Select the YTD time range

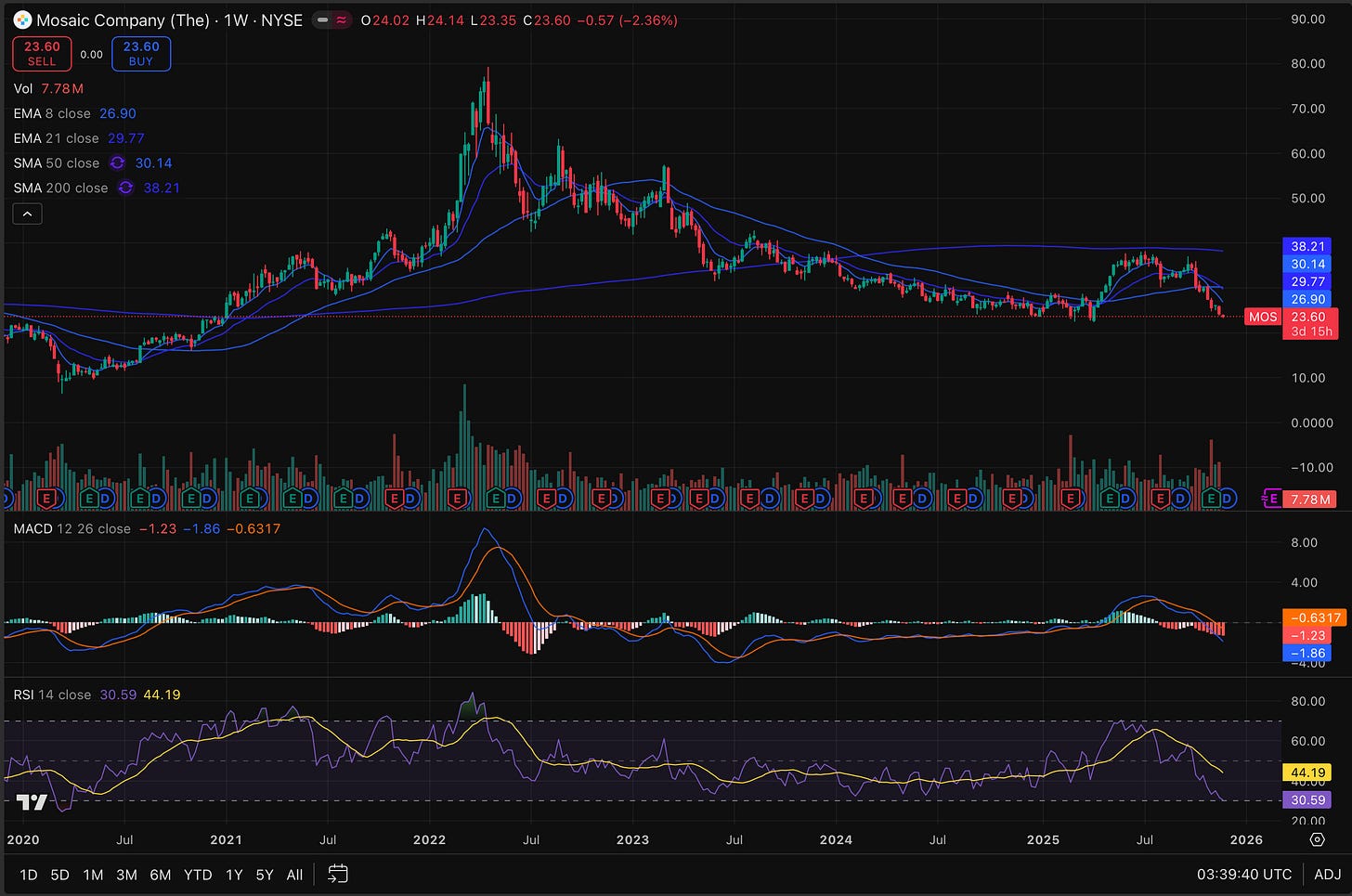198,875
